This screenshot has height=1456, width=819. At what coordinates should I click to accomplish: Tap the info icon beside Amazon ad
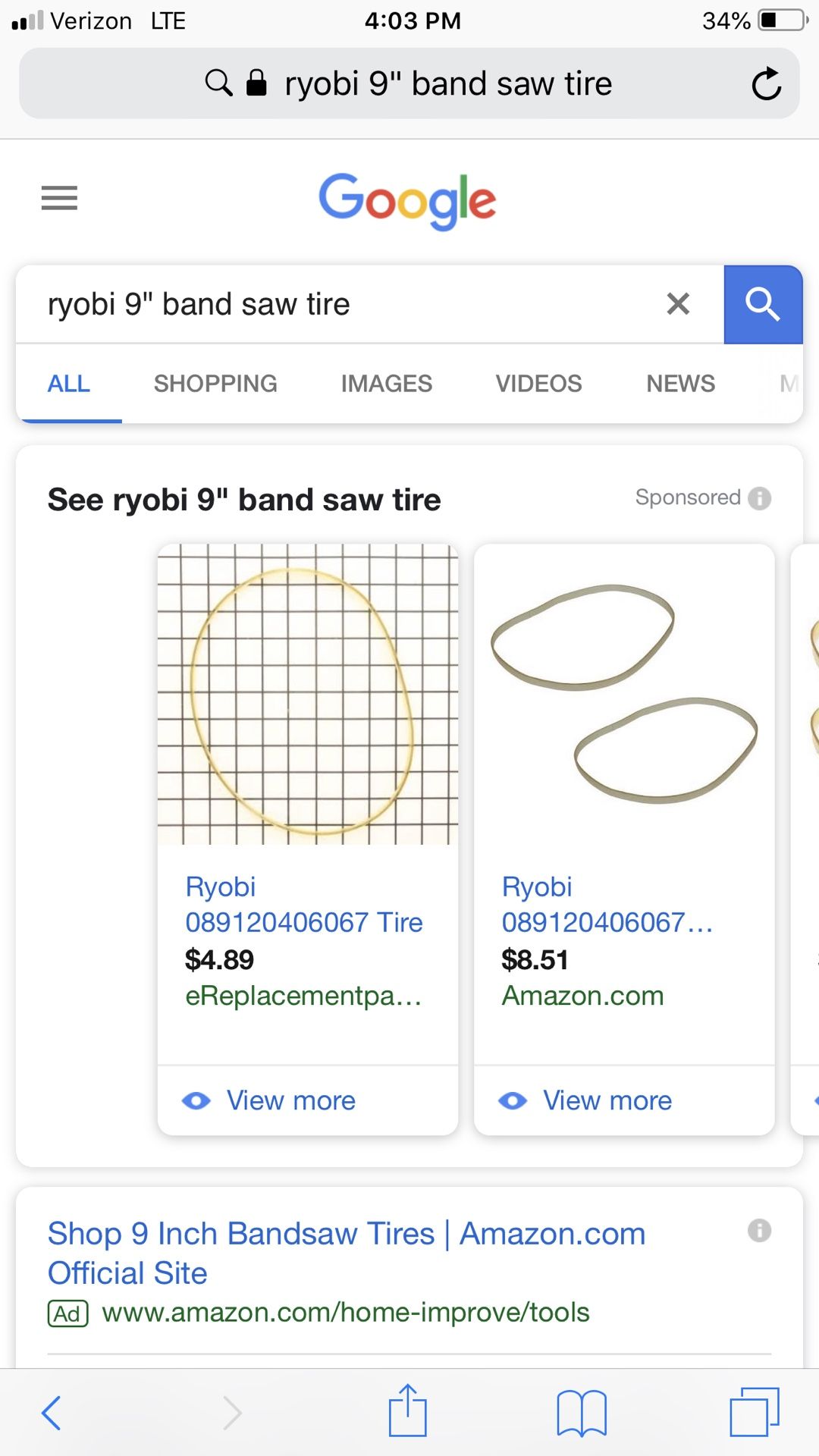759,1230
